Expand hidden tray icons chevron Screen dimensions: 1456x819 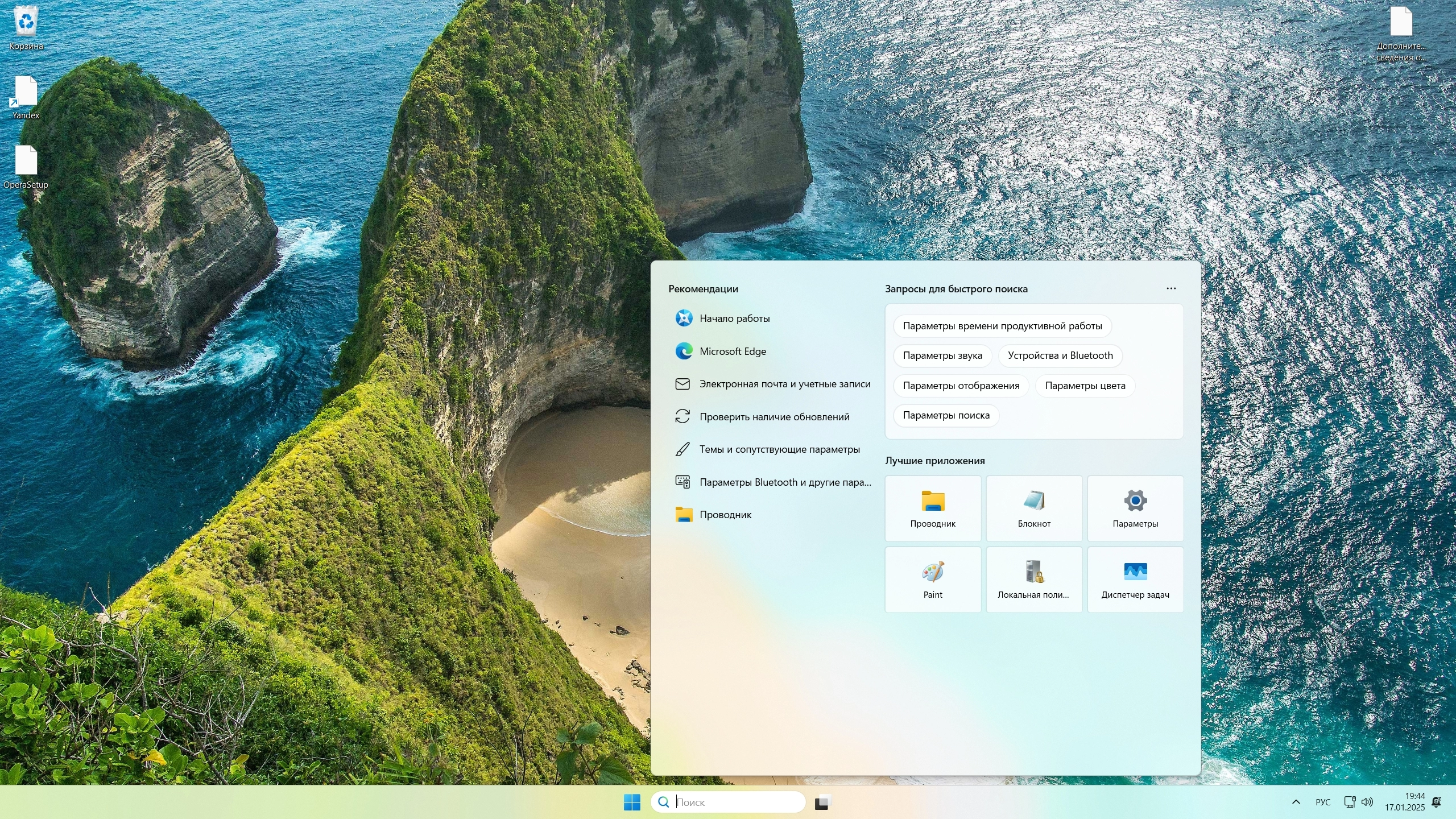click(x=1296, y=802)
